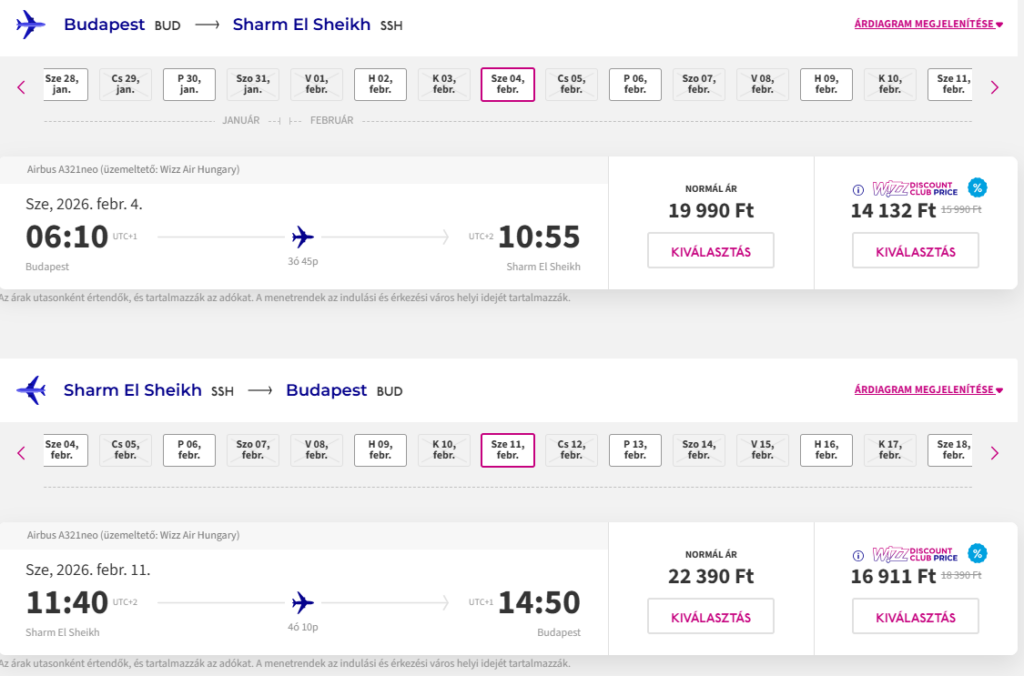Expand outbound Árdiagram megjelenítése price chart
This screenshot has height=676, width=1024.
coord(928,24)
